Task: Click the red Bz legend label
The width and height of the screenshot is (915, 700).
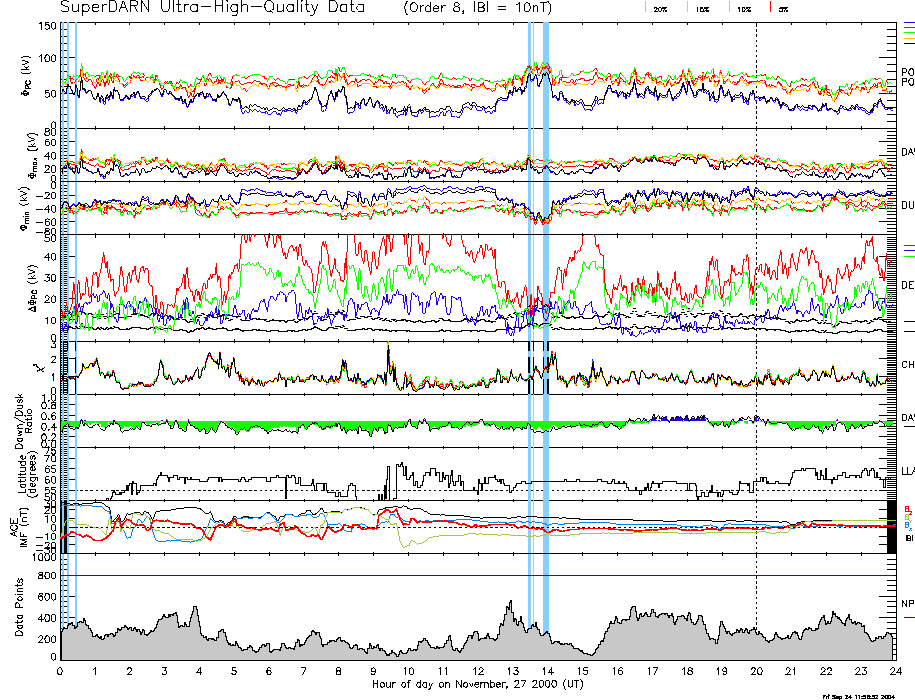Action: coord(907,508)
